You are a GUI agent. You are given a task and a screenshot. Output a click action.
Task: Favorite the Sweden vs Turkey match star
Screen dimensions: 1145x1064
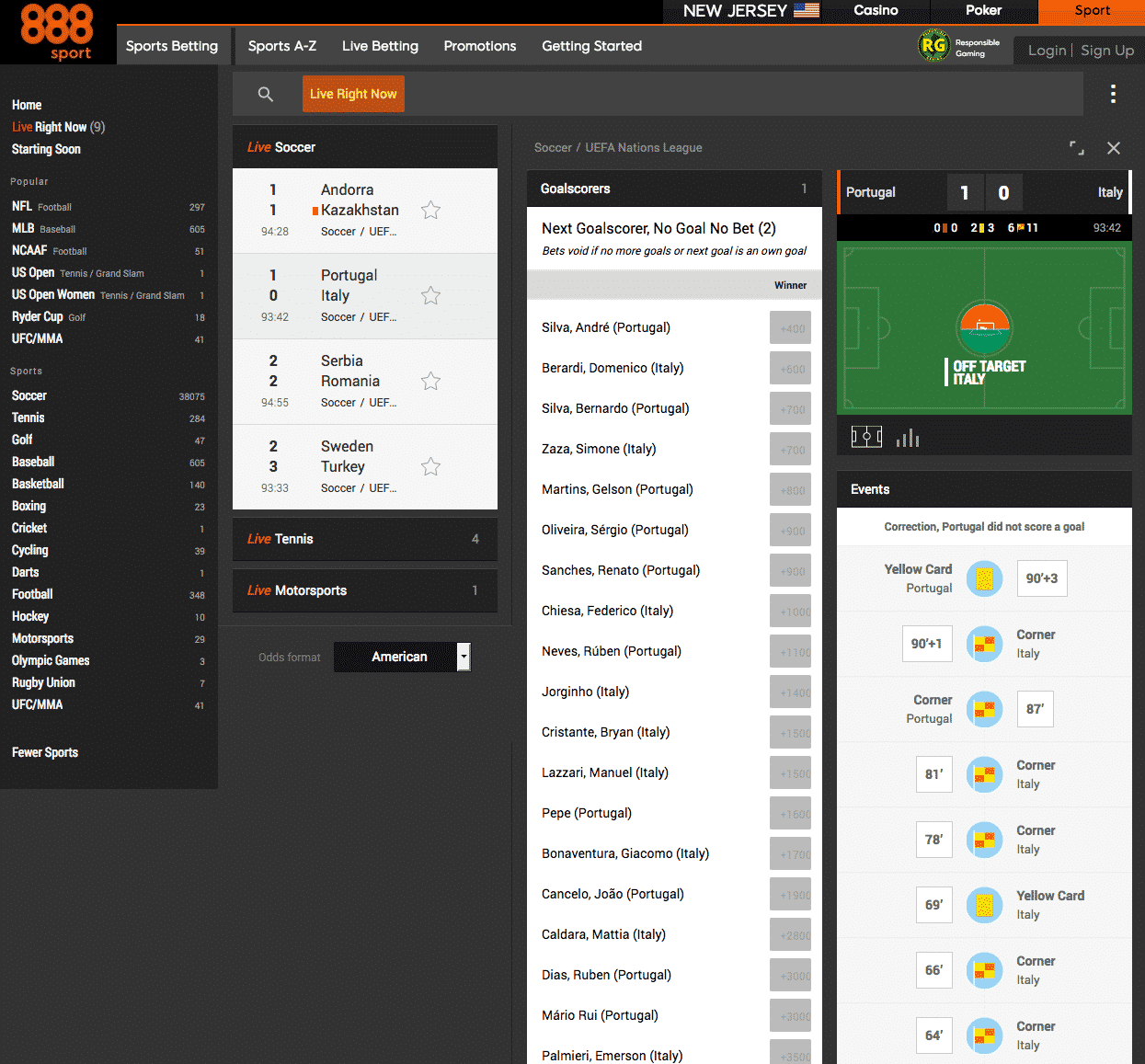(x=430, y=467)
